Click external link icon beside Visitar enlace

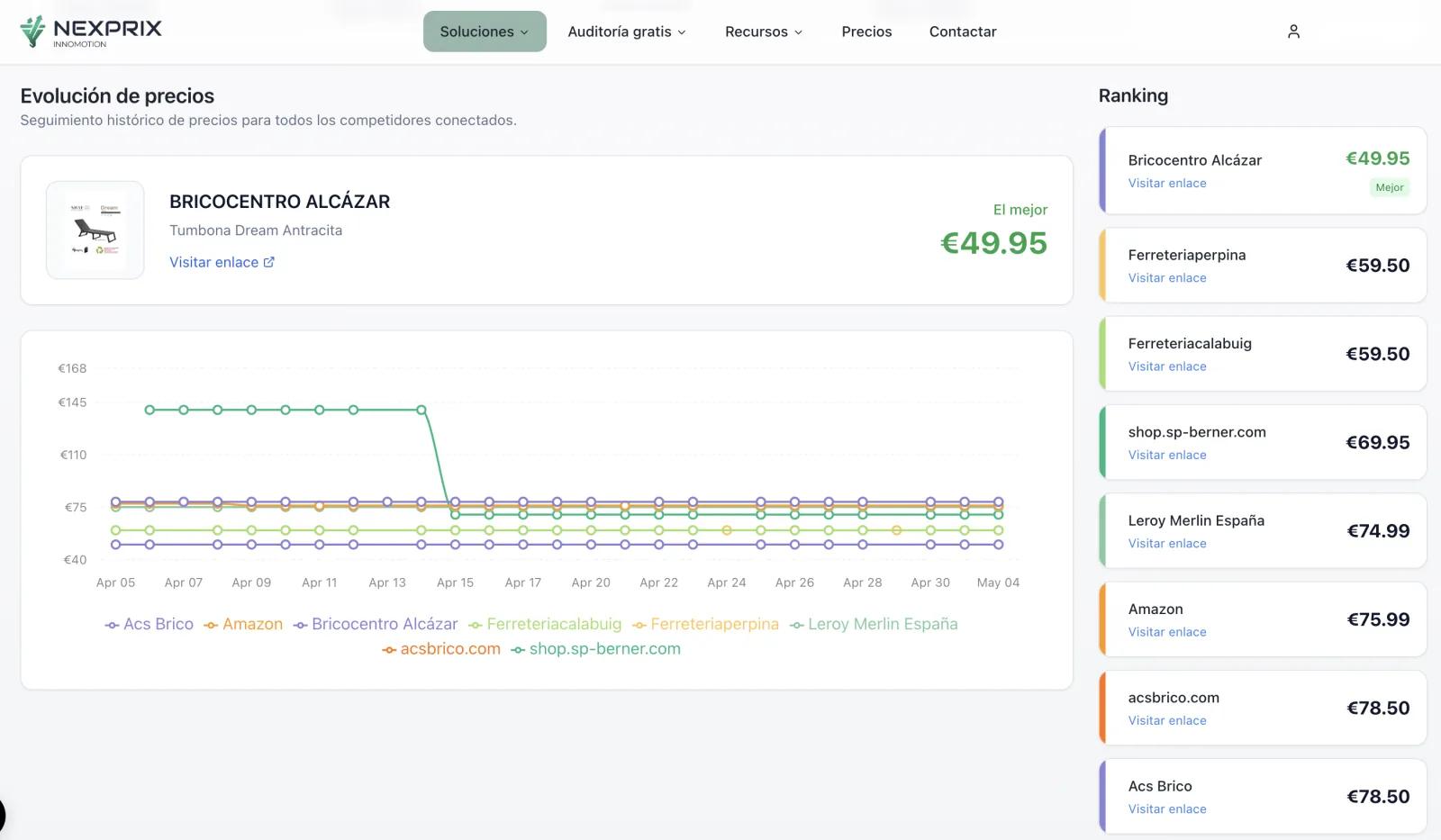pos(268,262)
